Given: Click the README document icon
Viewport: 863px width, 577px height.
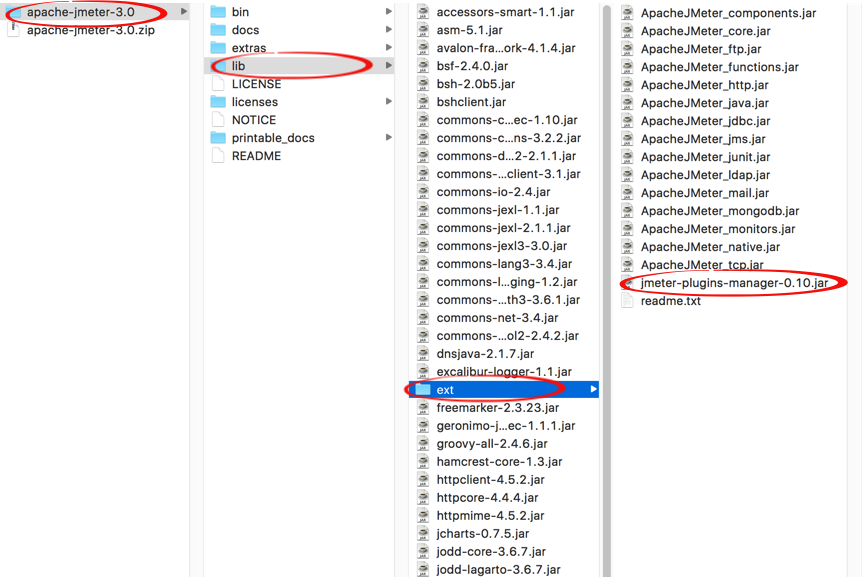Looking at the screenshot, I should 218,156.
